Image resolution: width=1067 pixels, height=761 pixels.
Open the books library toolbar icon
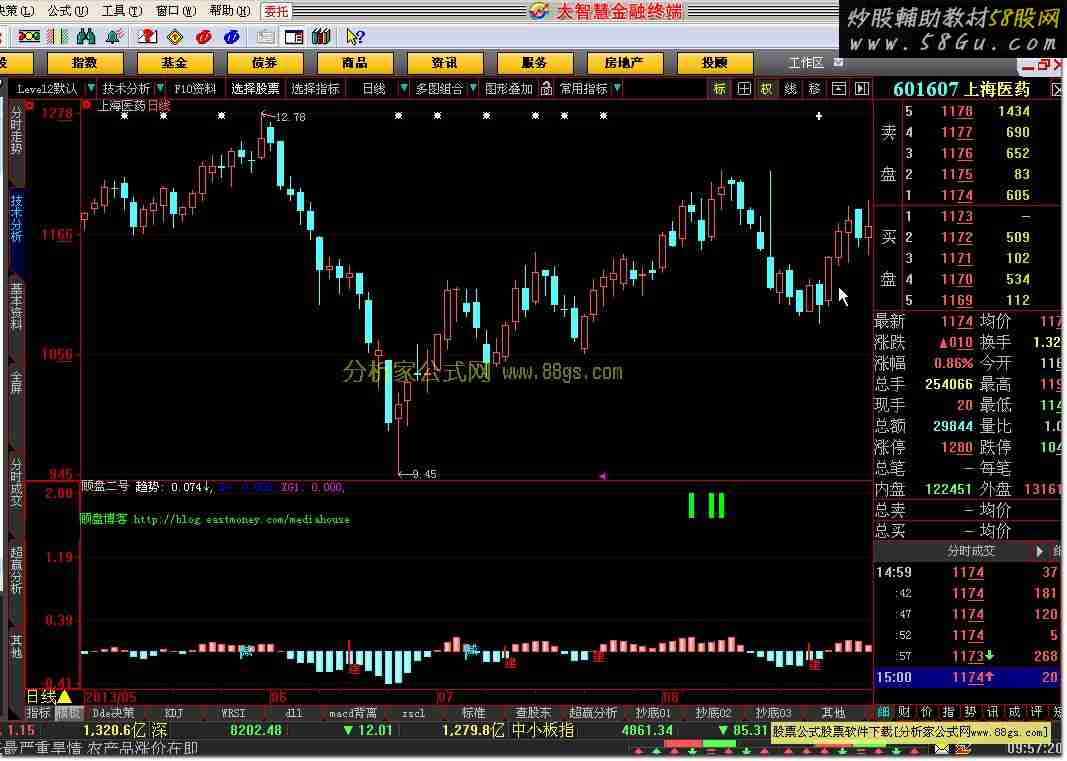(x=321, y=37)
